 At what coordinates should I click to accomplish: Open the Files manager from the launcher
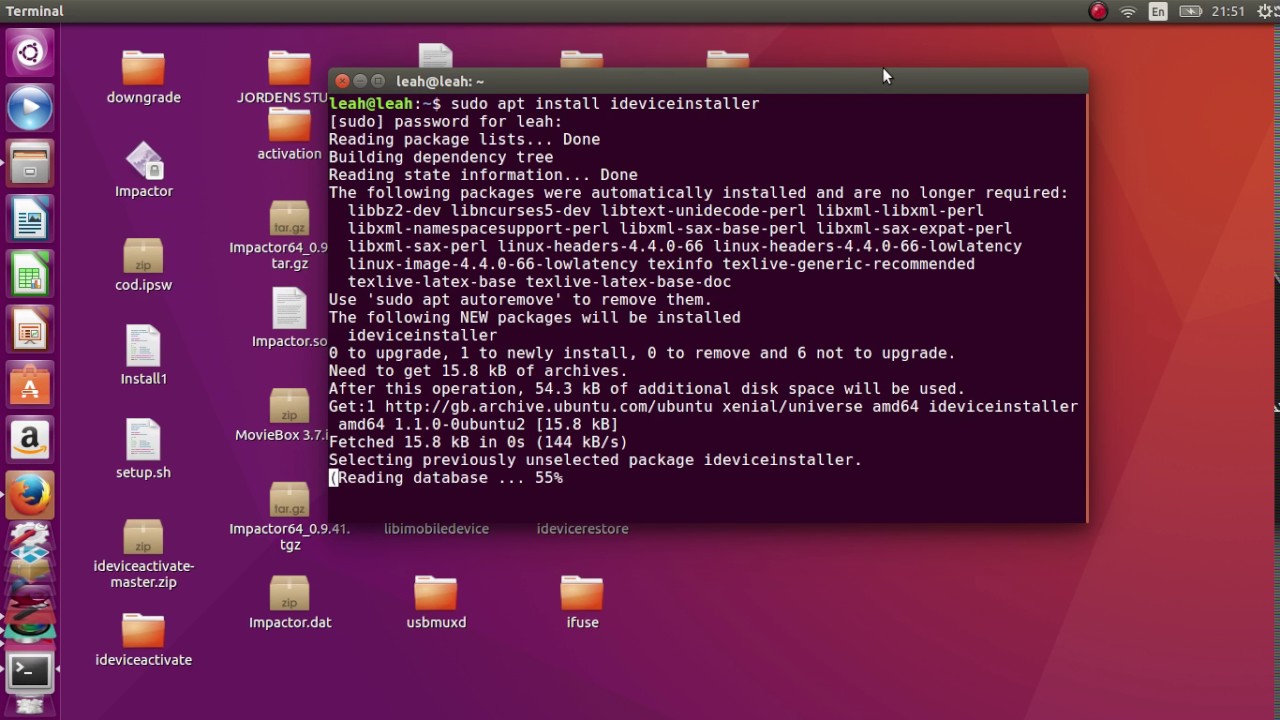click(30, 164)
